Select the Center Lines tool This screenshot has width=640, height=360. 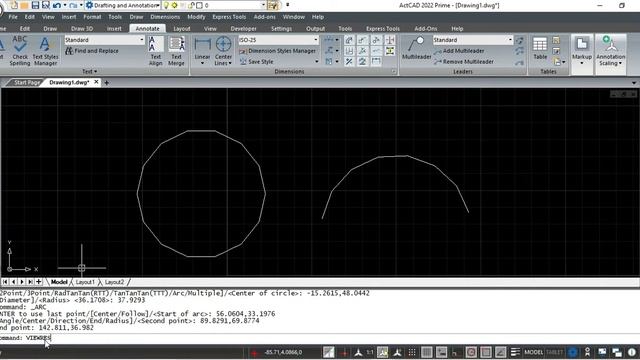click(223, 51)
